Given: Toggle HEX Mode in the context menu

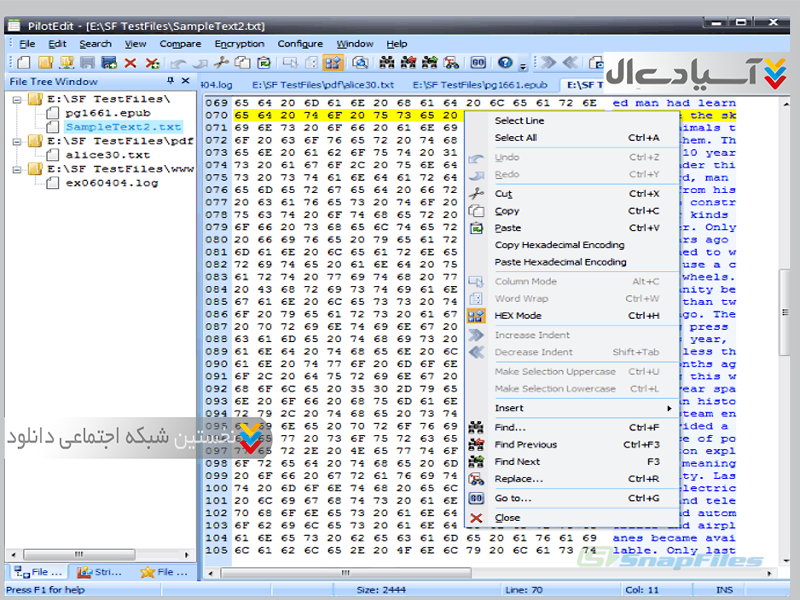Looking at the screenshot, I should [x=517, y=316].
